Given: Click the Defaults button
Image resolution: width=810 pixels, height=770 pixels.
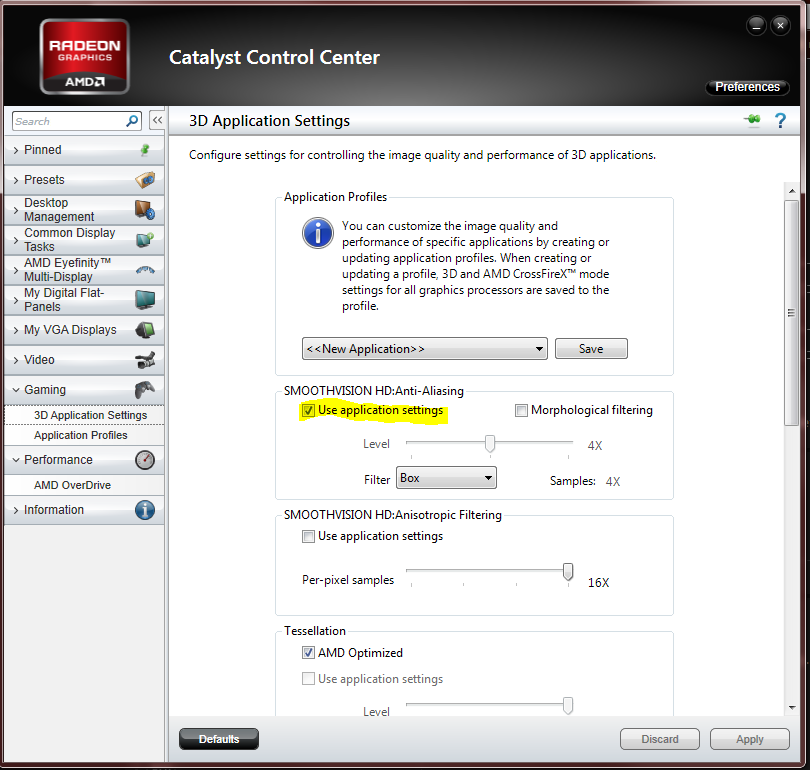Looking at the screenshot, I should 219,739.
